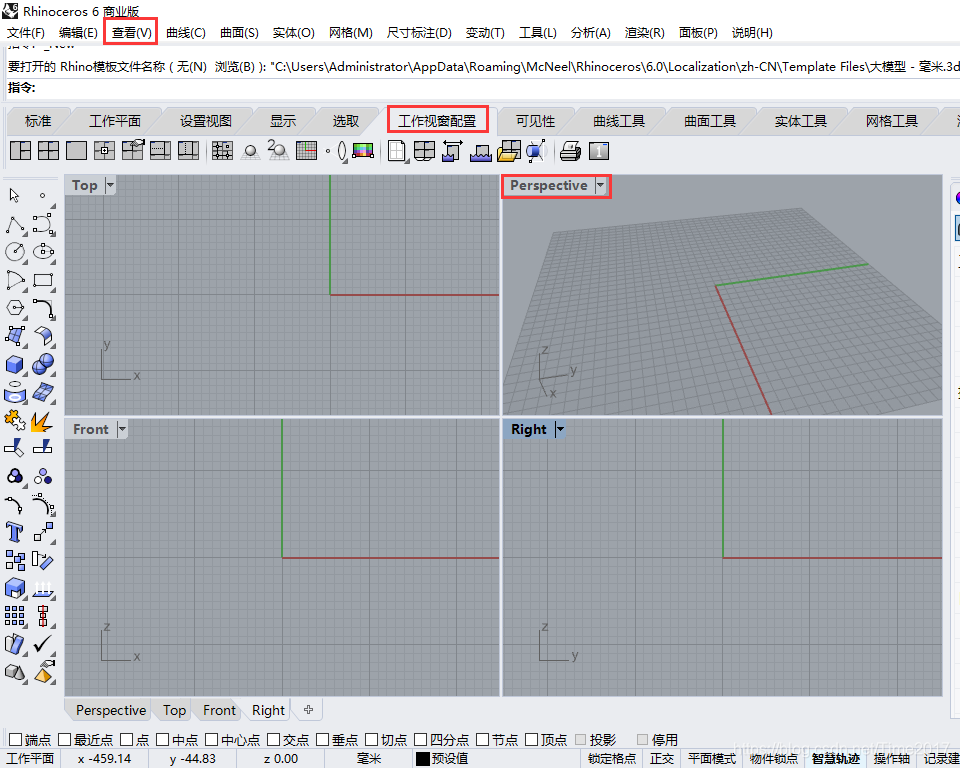This screenshot has height=768, width=960.
Task: Select the Front viewport tab at bottom
Action: pos(219,710)
